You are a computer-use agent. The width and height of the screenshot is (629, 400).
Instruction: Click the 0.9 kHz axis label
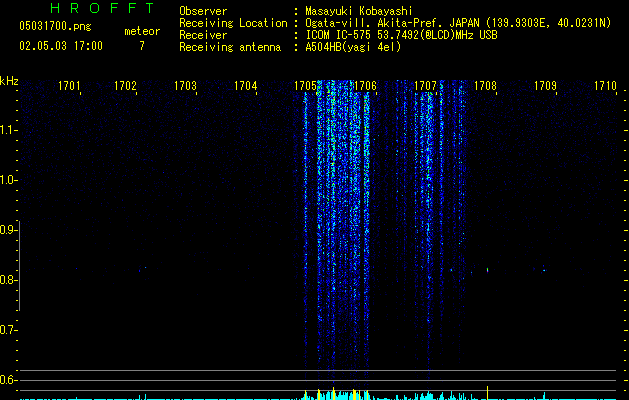8,230
